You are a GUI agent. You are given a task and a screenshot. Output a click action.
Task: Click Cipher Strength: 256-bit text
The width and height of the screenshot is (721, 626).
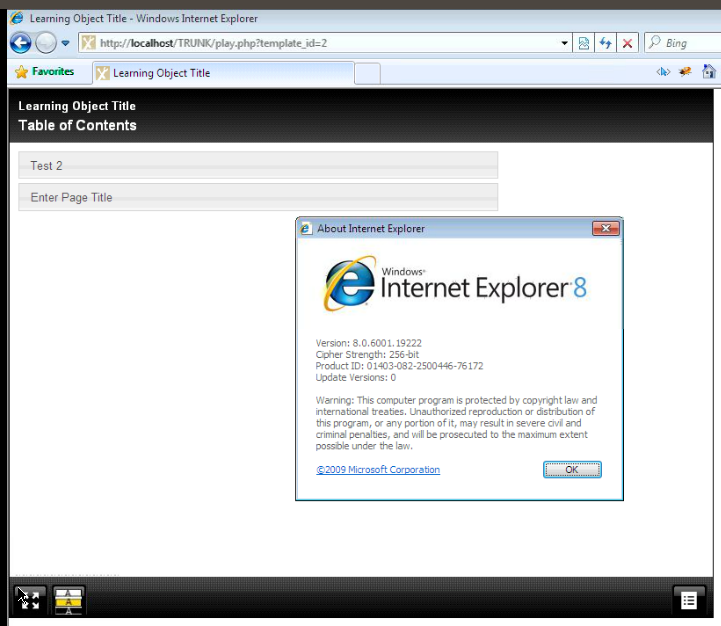pos(367,355)
